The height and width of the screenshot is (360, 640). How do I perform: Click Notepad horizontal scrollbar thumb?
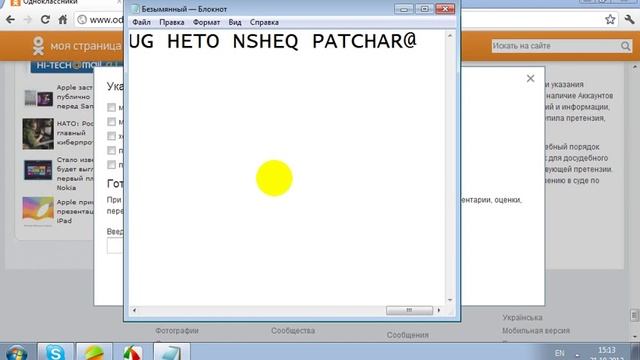[409, 310]
